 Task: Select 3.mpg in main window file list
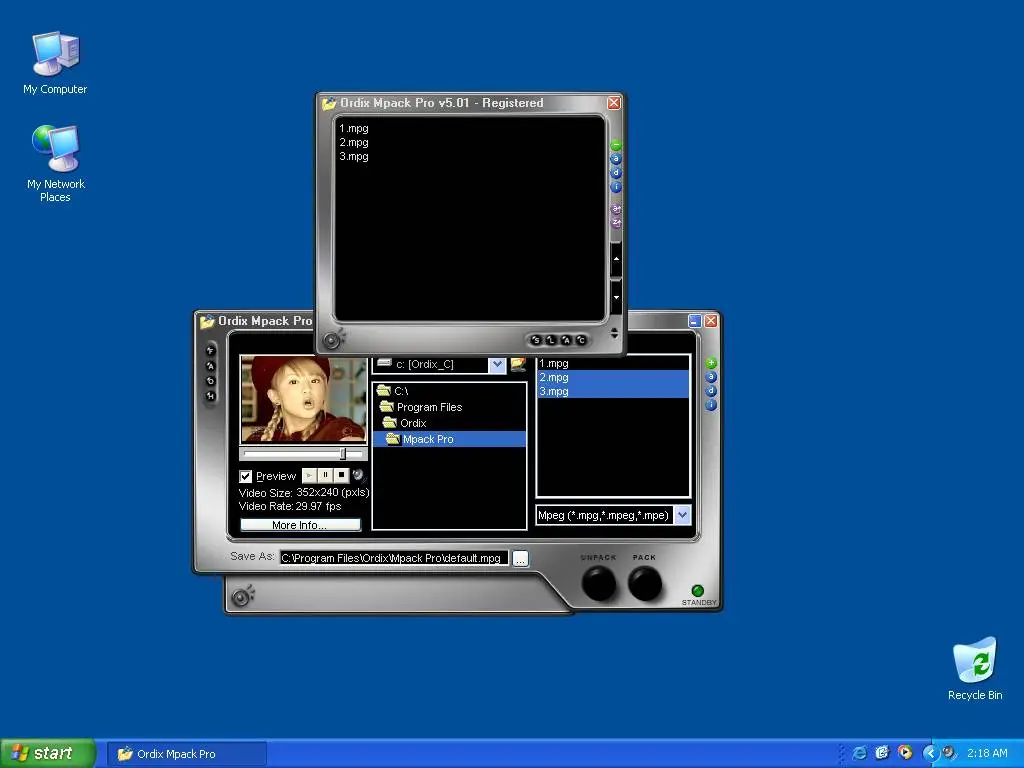[x=613, y=392]
